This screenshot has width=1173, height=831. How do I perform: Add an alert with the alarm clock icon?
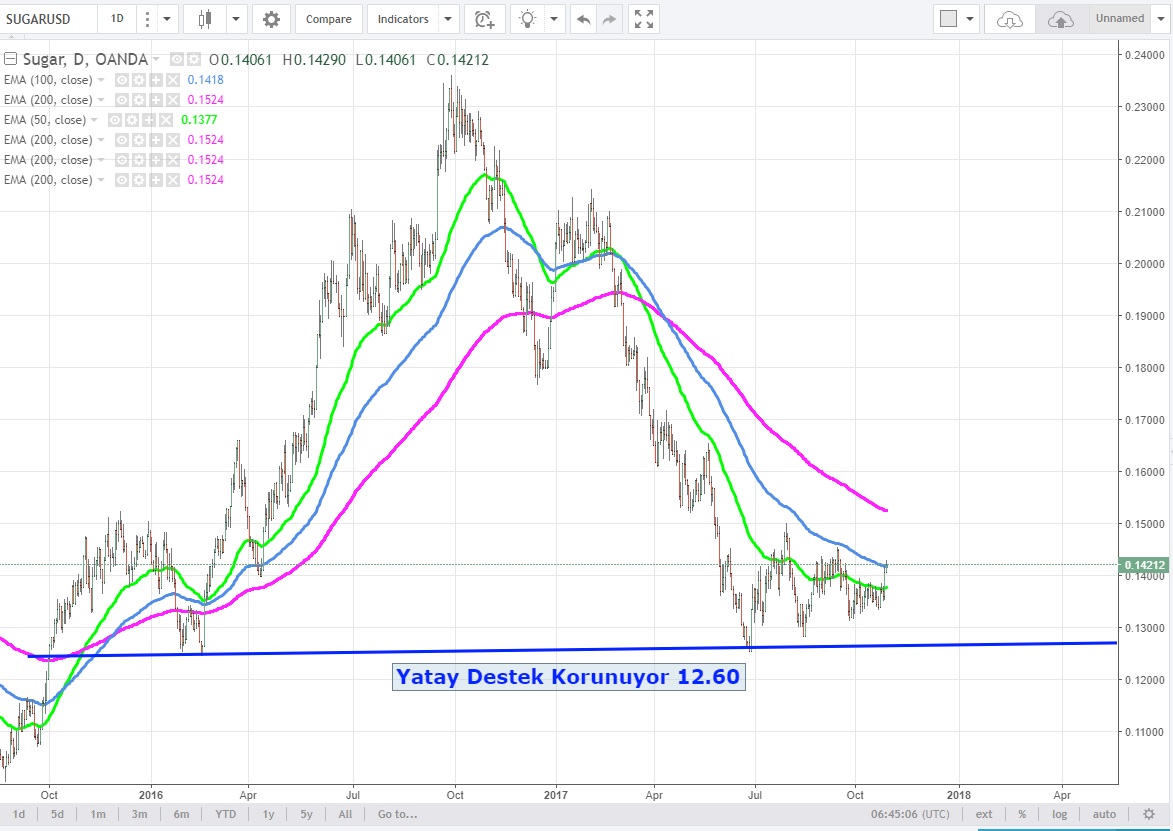pyautogui.click(x=484, y=19)
